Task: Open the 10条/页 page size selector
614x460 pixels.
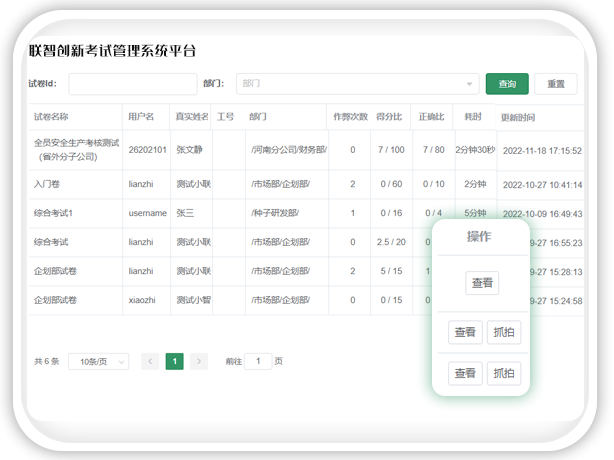Action: 98,361
